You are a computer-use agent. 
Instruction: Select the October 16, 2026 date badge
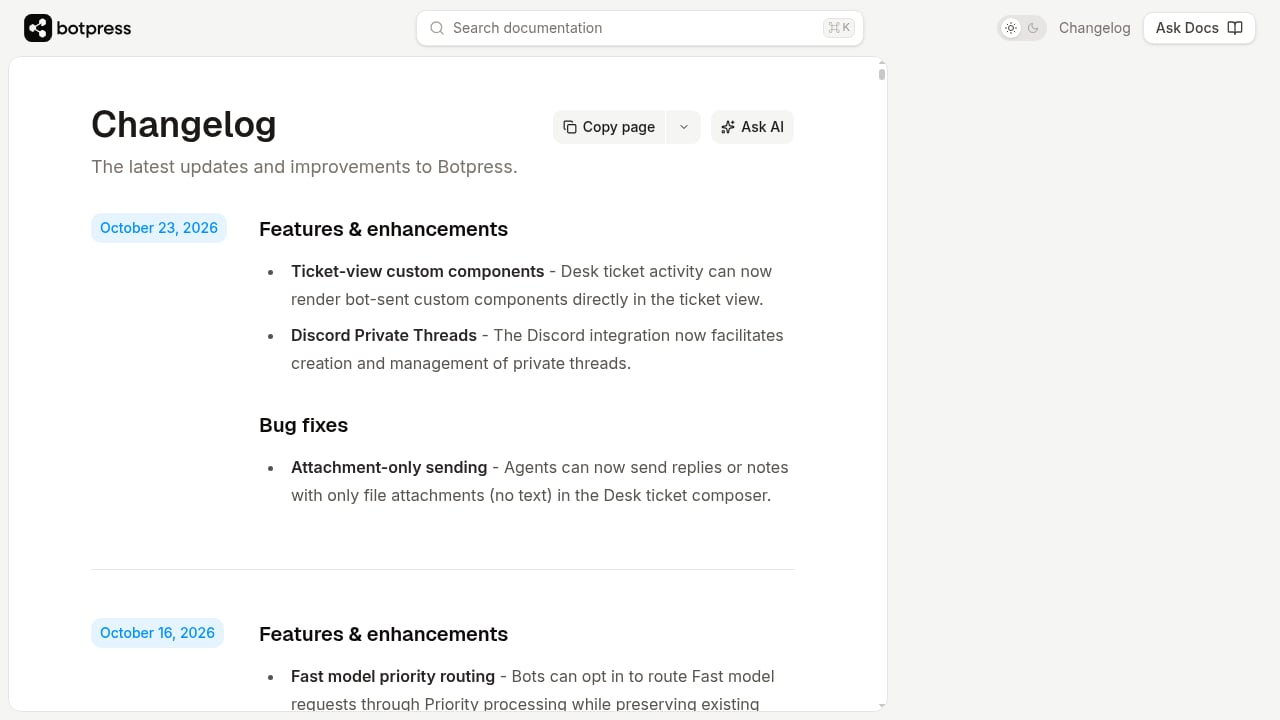point(157,633)
